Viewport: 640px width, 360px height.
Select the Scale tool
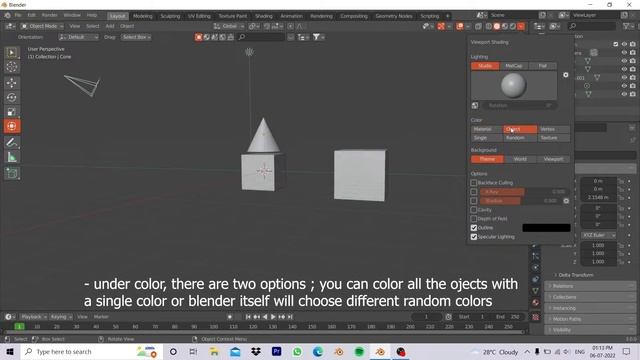pos(11,112)
